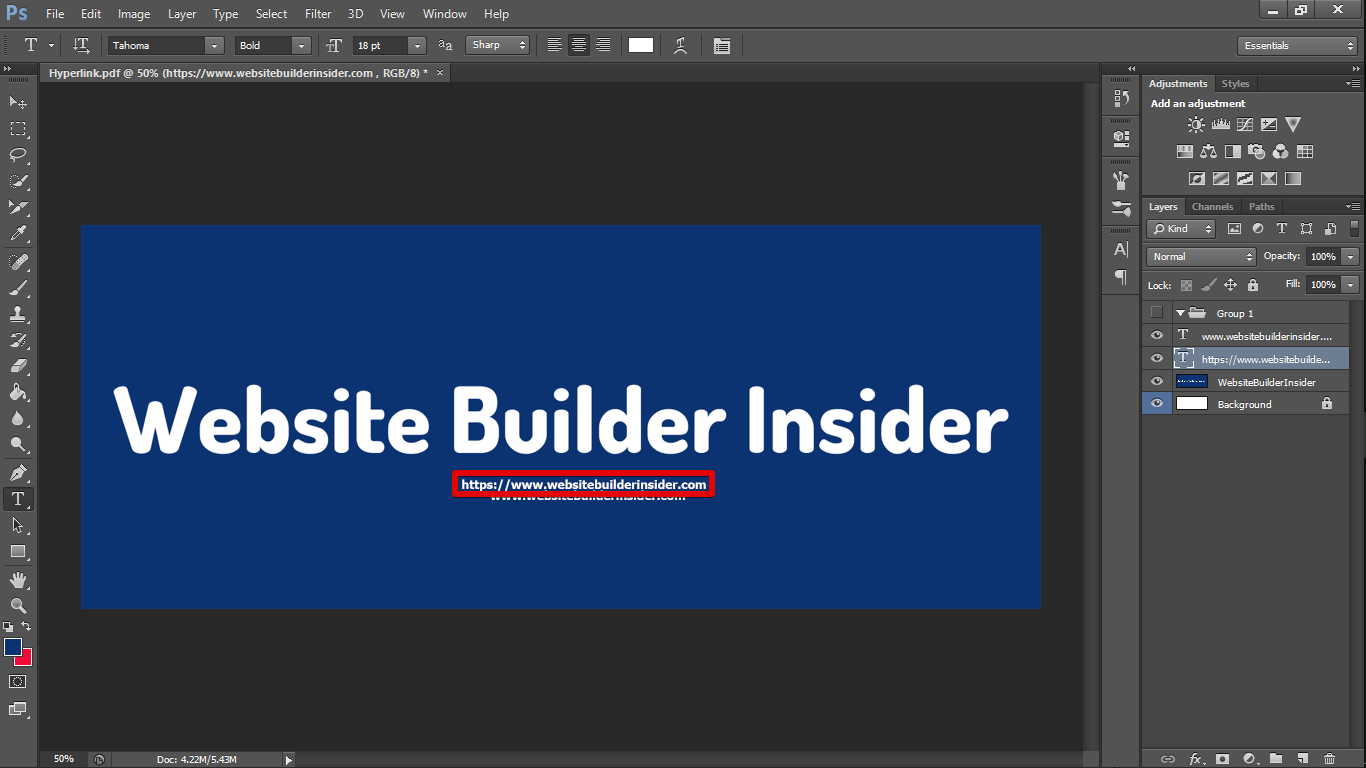This screenshot has width=1366, height=768.
Task: Click the Create warped text icon
Action: tap(681, 46)
